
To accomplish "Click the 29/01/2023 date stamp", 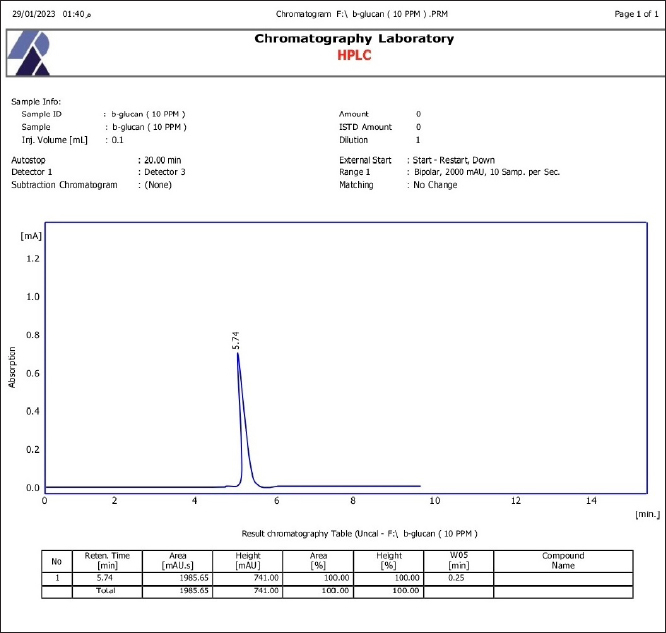I will [33, 15].
